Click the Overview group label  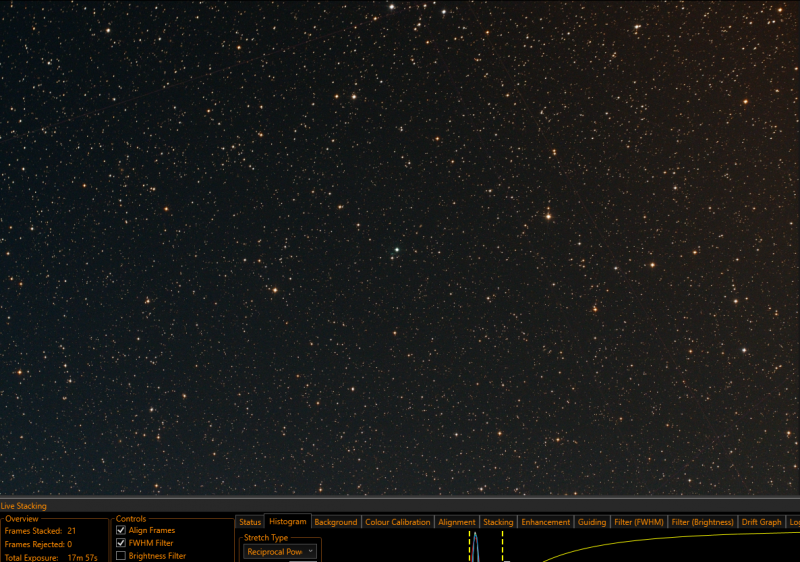[22, 519]
